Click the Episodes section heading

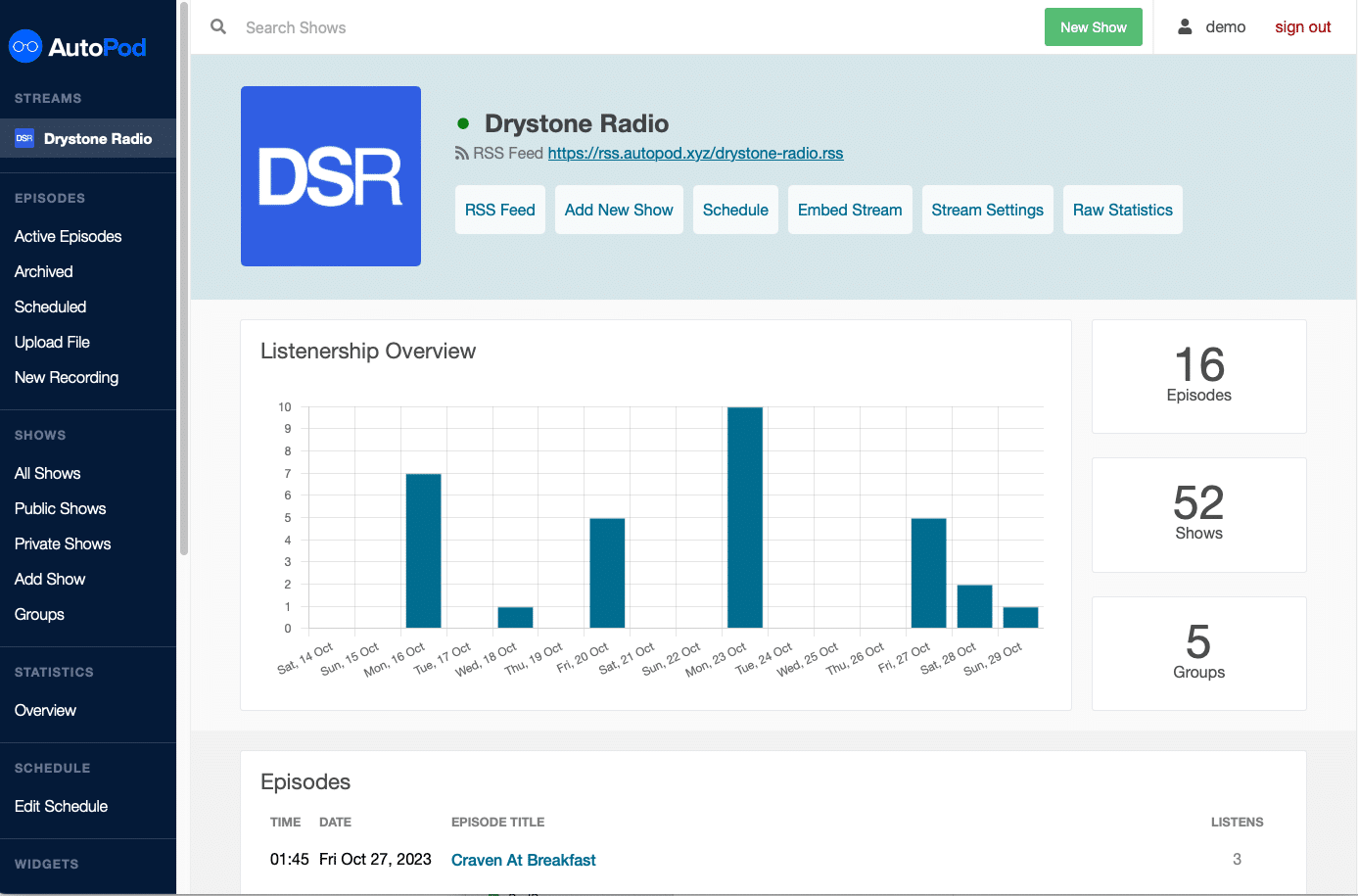coord(305,781)
